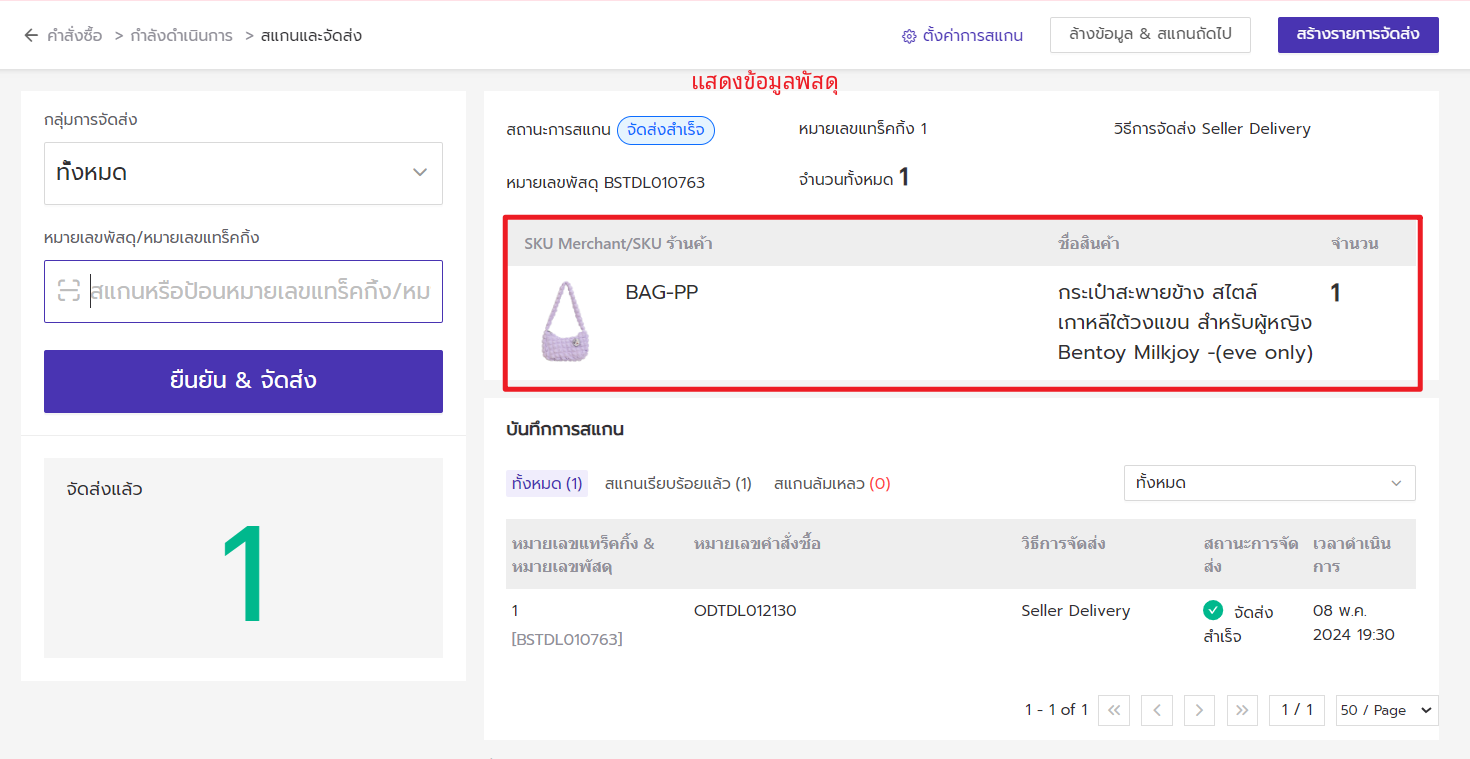This screenshot has width=1470, height=759.
Task: Select the ทั้งหมด (1) tab
Action: click(547, 484)
